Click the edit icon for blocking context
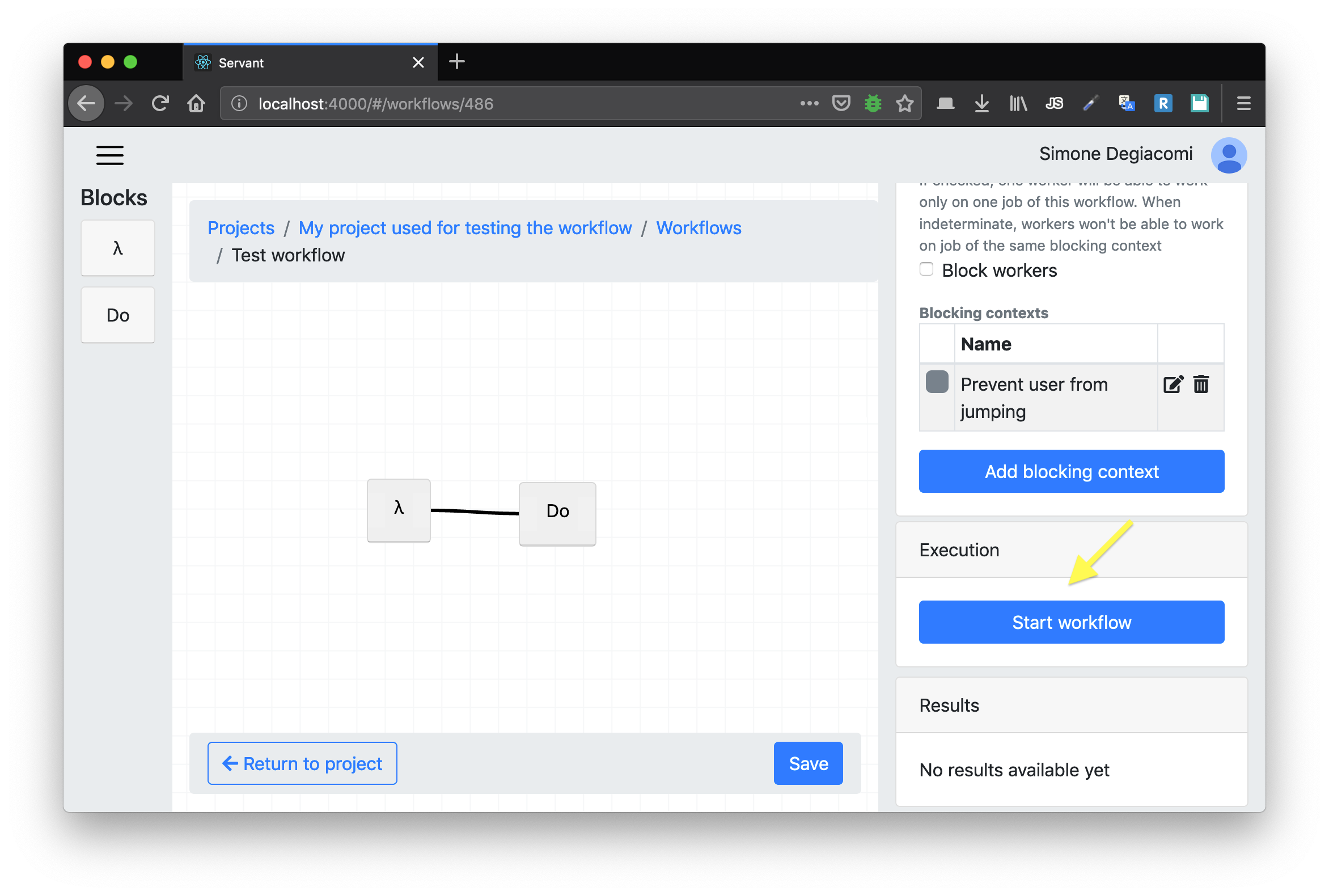 tap(1173, 384)
